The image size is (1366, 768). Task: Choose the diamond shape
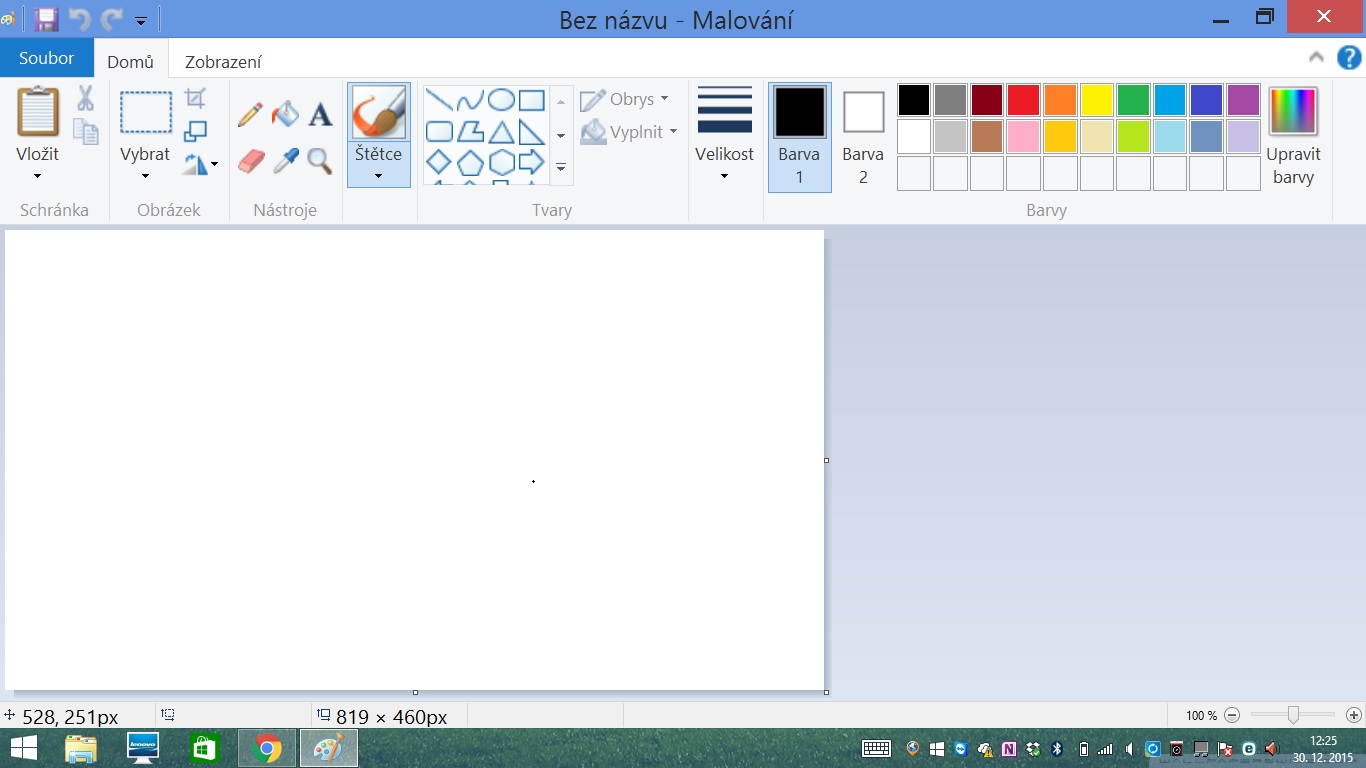click(440, 162)
